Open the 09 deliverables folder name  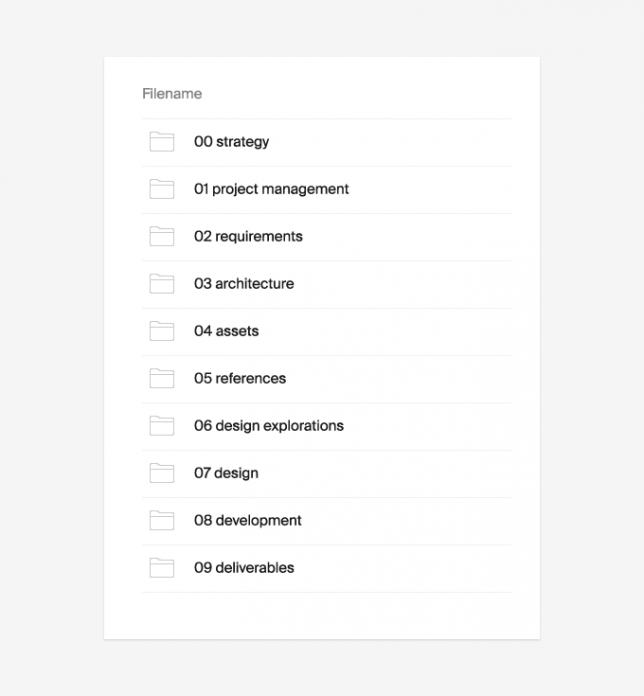pos(244,568)
